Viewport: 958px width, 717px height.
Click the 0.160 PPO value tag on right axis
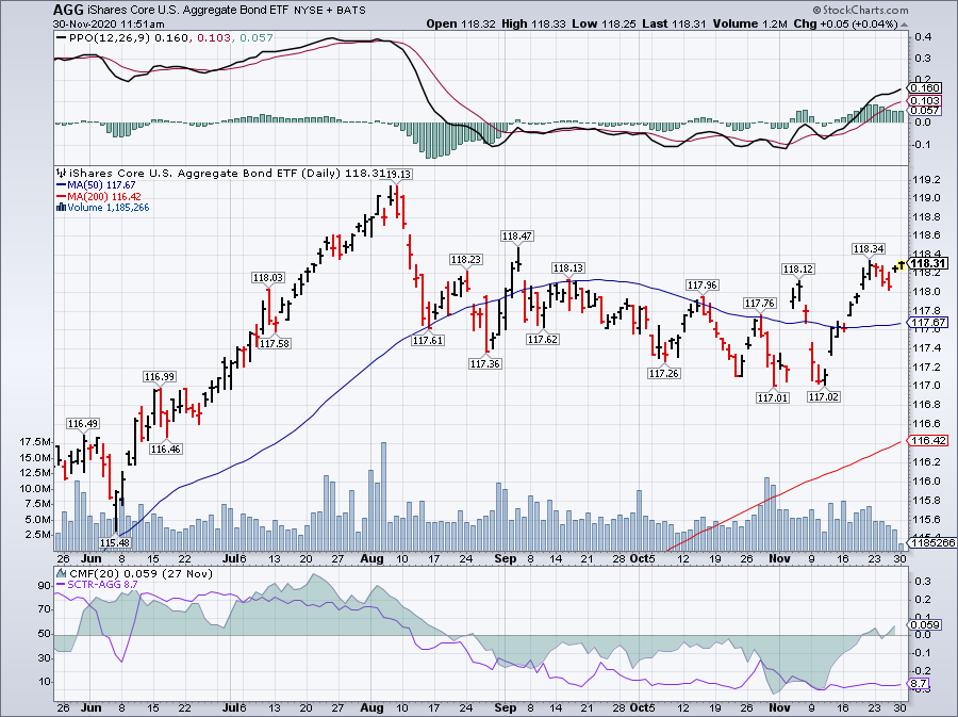927,88
